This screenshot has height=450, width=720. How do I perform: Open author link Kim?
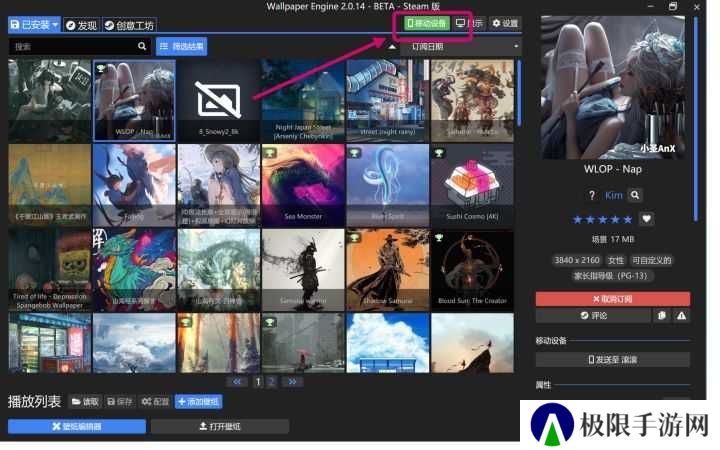[613, 195]
